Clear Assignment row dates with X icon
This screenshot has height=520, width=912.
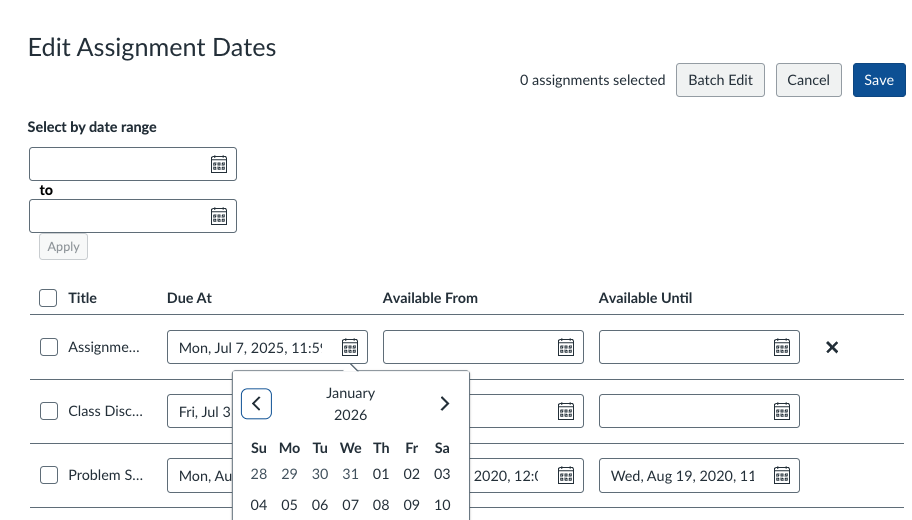832,347
